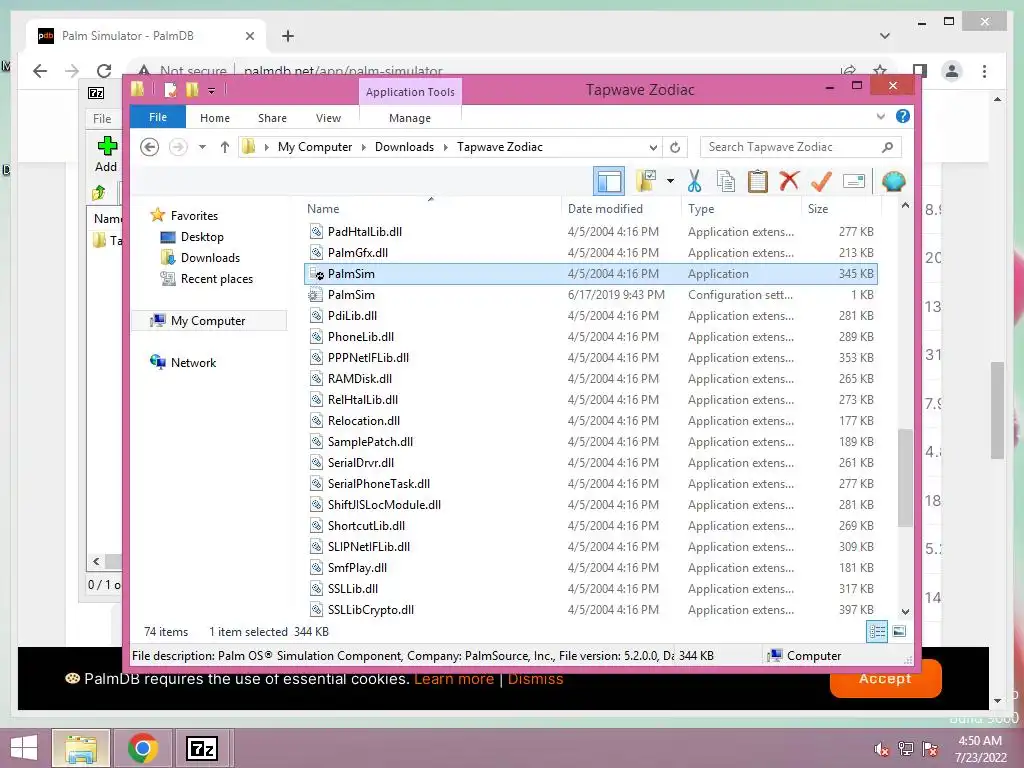Open 7-Zip from the taskbar
1024x768 pixels.
[x=202, y=748]
